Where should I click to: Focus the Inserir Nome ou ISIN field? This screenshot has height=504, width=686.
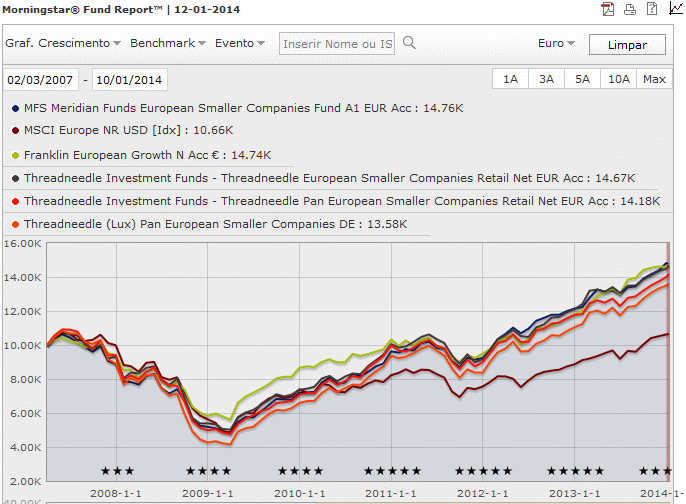coord(337,43)
